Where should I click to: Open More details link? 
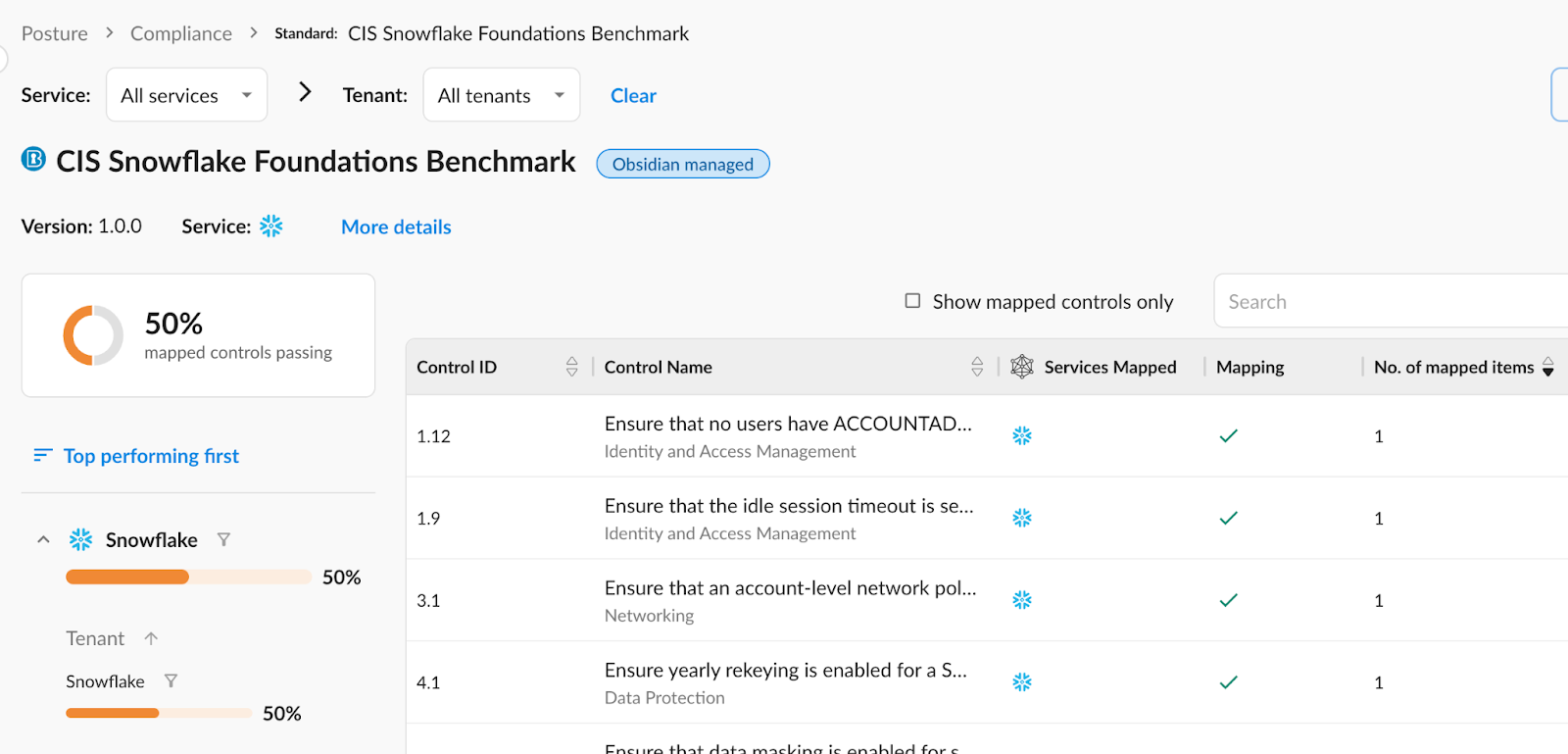tap(396, 226)
